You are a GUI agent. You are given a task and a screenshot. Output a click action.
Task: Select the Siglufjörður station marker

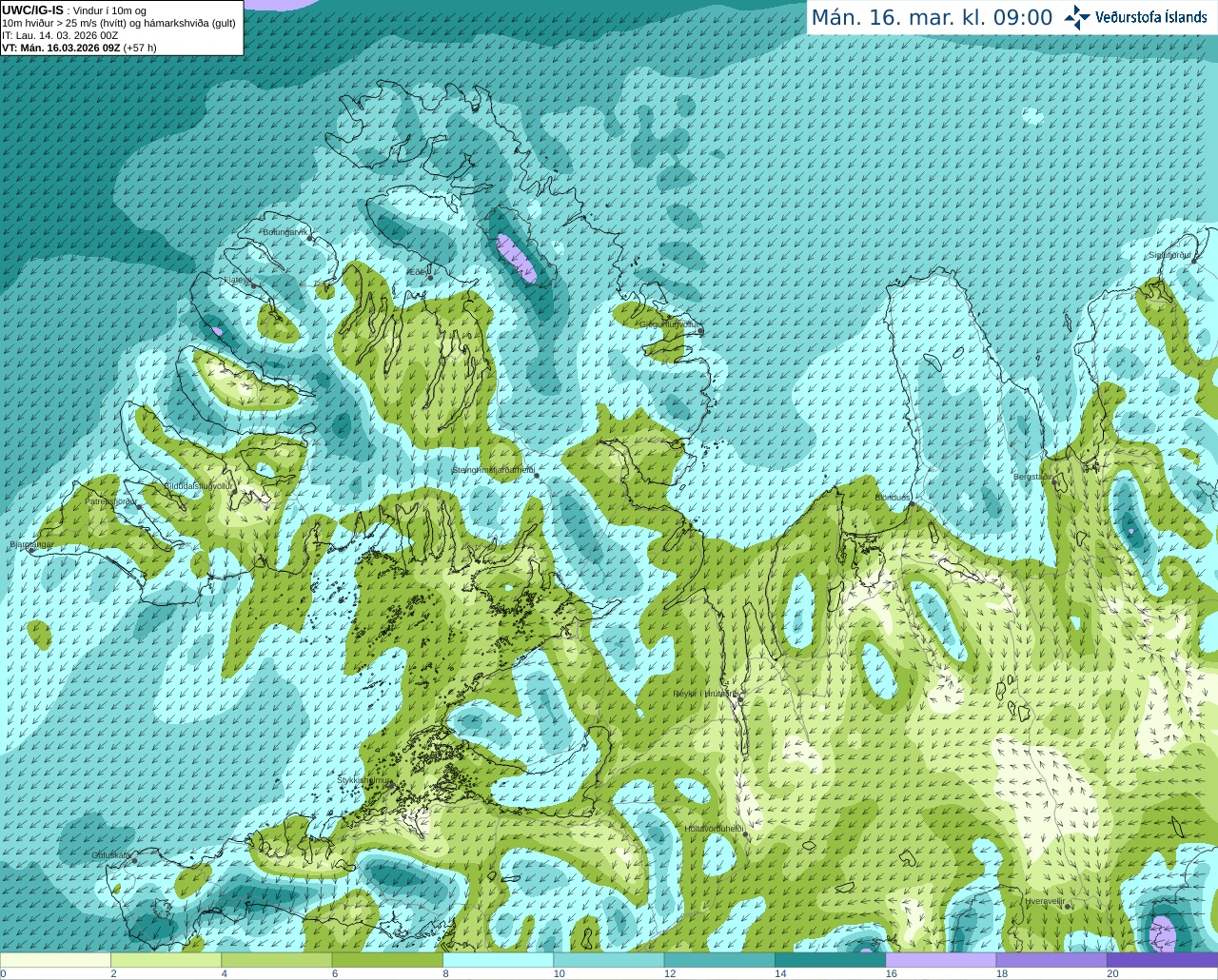pyautogui.click(x=1193, y=261)
